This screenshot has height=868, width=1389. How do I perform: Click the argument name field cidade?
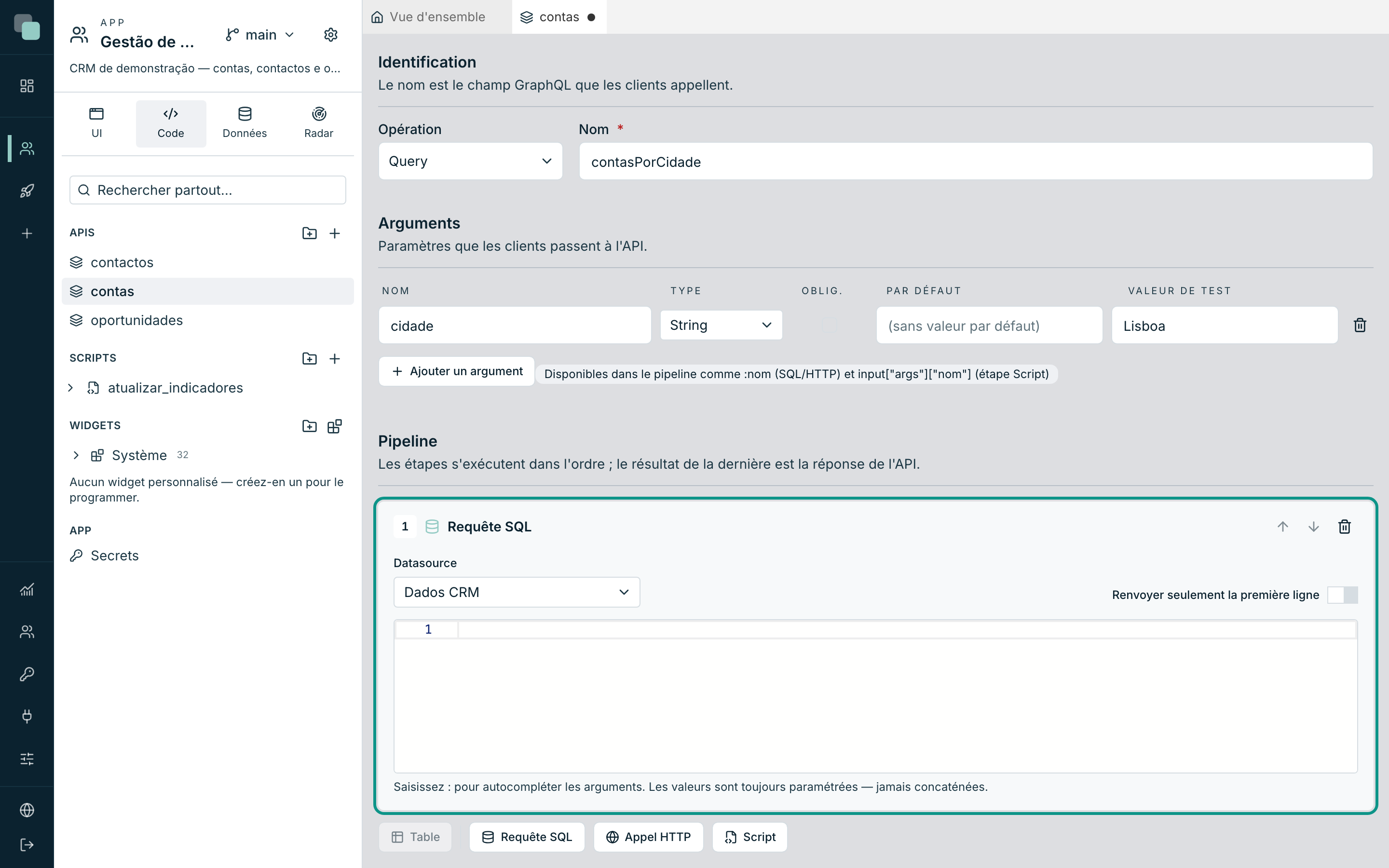tap(515, 325)
